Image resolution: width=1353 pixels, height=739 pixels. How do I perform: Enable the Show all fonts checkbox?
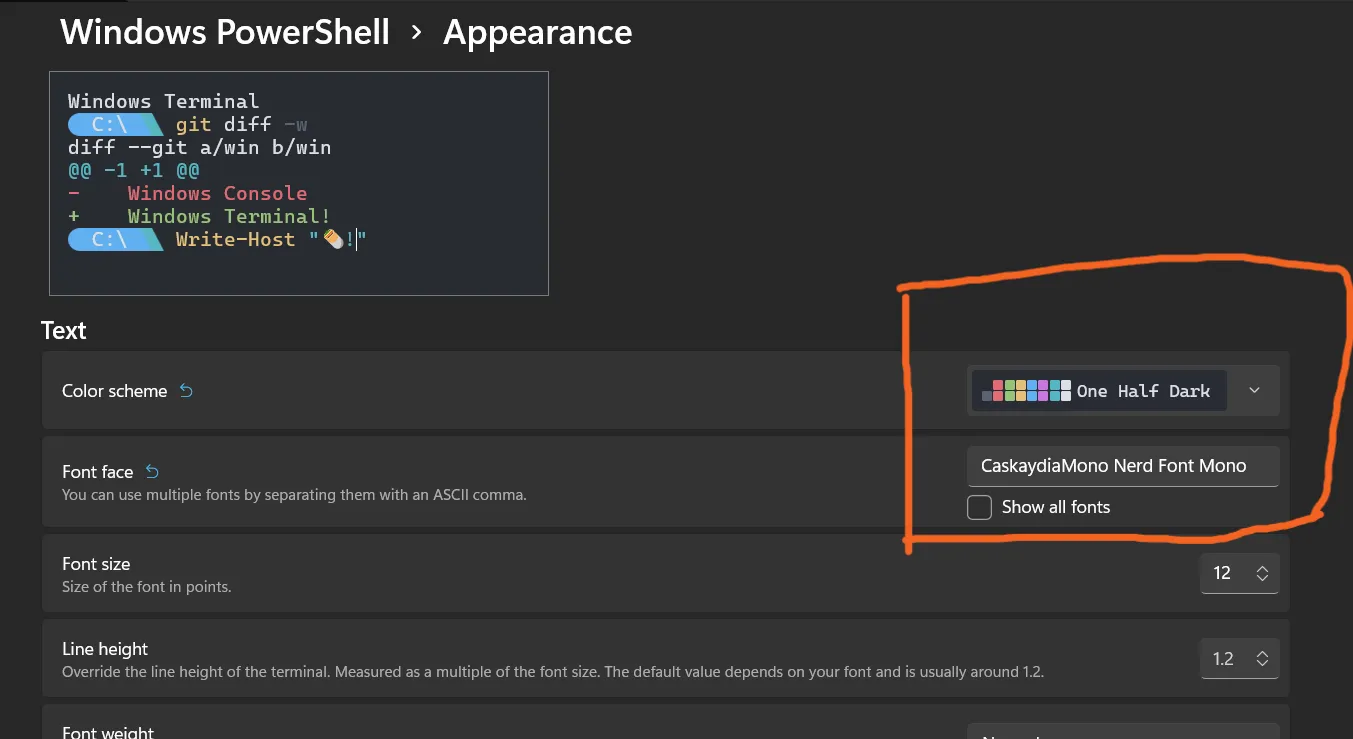click(x=979, y=507)
